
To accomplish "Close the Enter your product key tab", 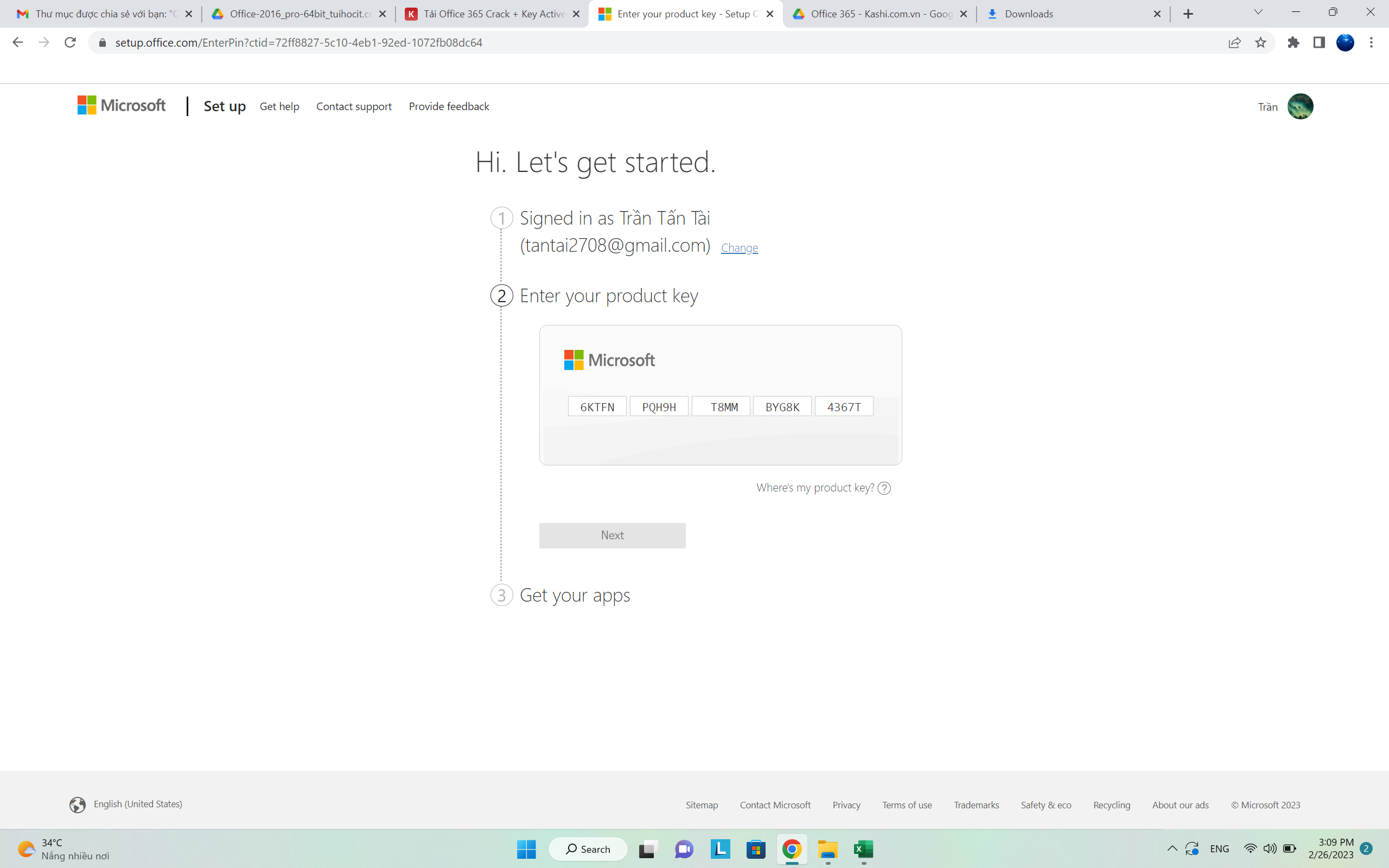I will coord(770,14).
